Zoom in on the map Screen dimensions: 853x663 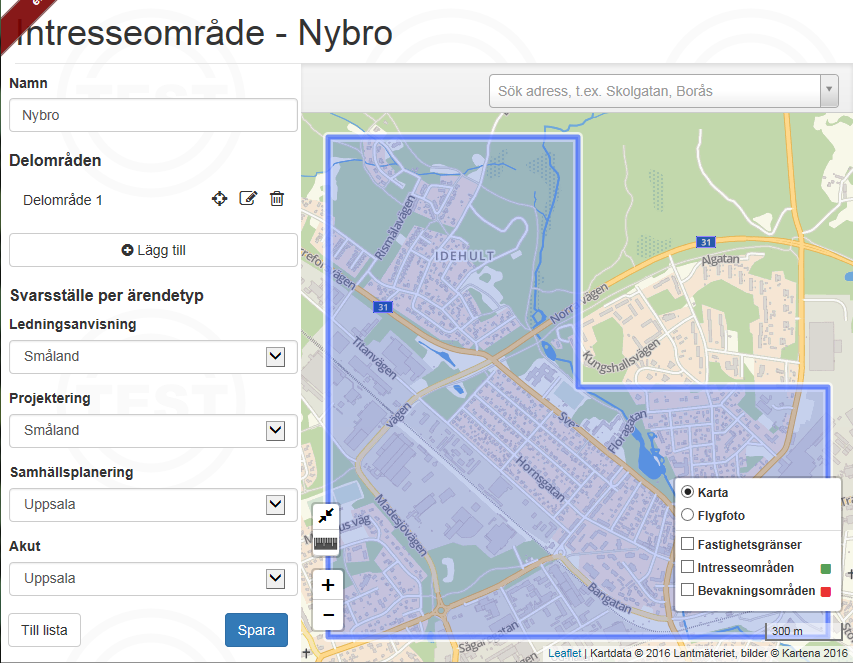coord(327,583)
